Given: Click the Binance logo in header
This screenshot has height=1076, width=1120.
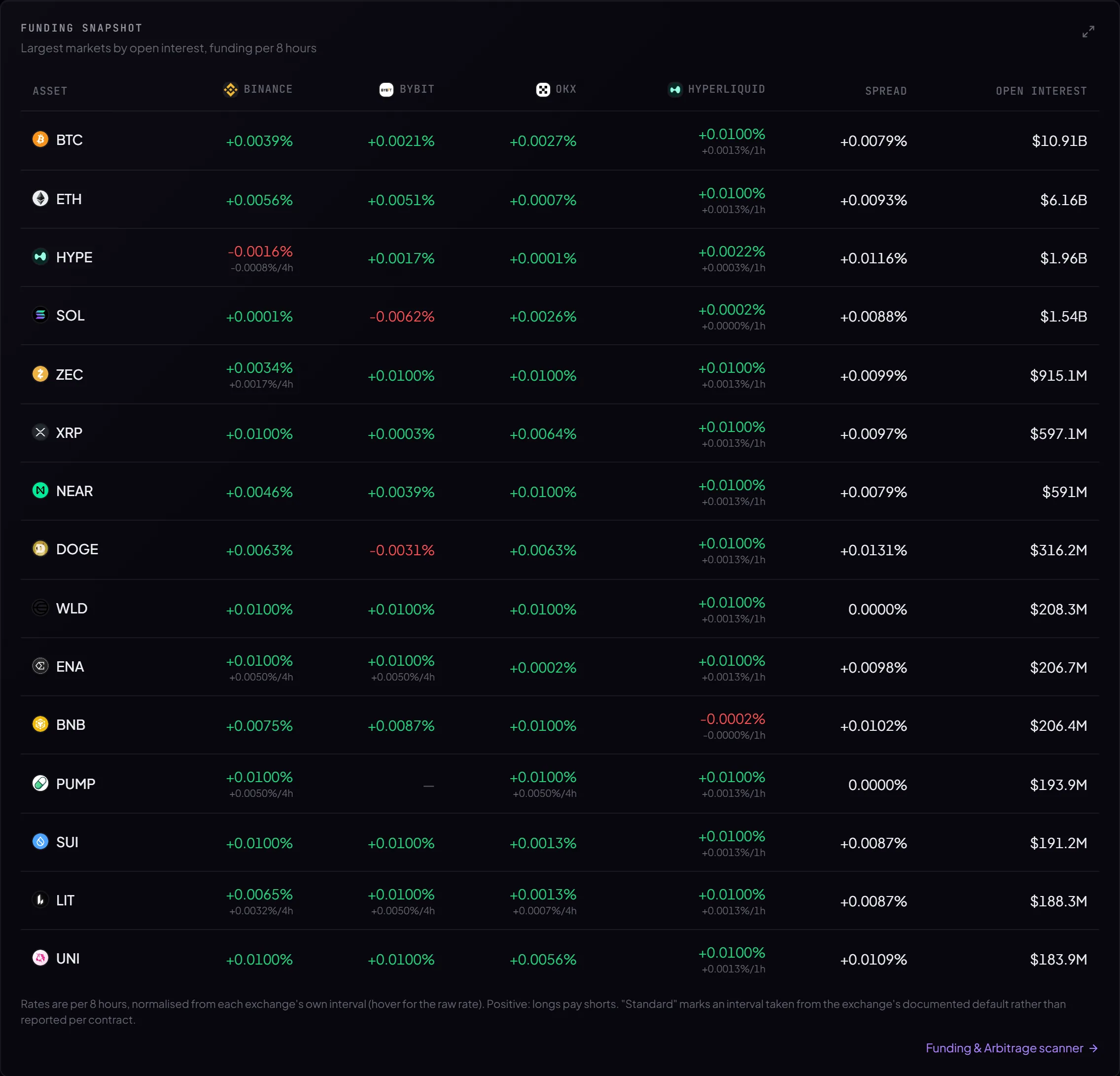Looking at the screenshot, I should point(231,90).
